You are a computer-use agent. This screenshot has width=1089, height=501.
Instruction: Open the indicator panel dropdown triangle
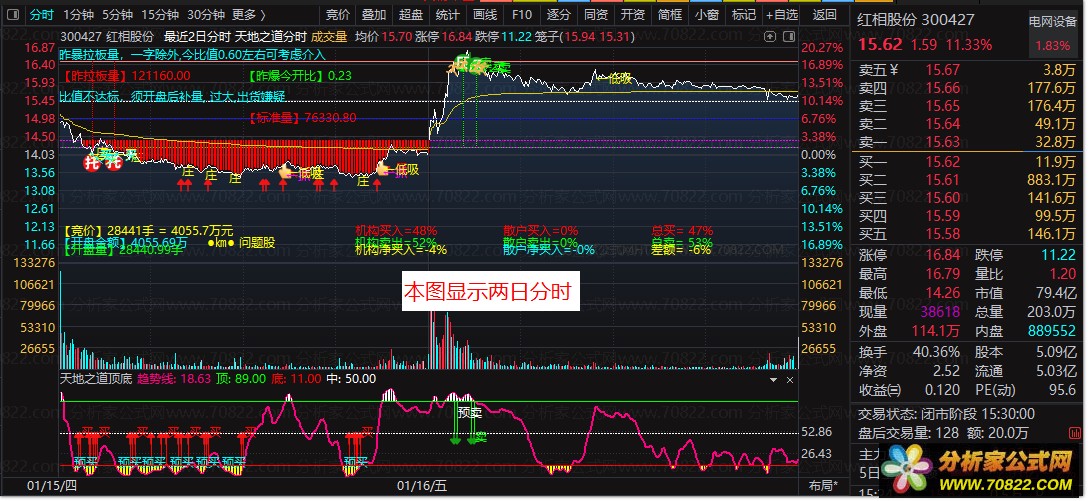[773, 379]
